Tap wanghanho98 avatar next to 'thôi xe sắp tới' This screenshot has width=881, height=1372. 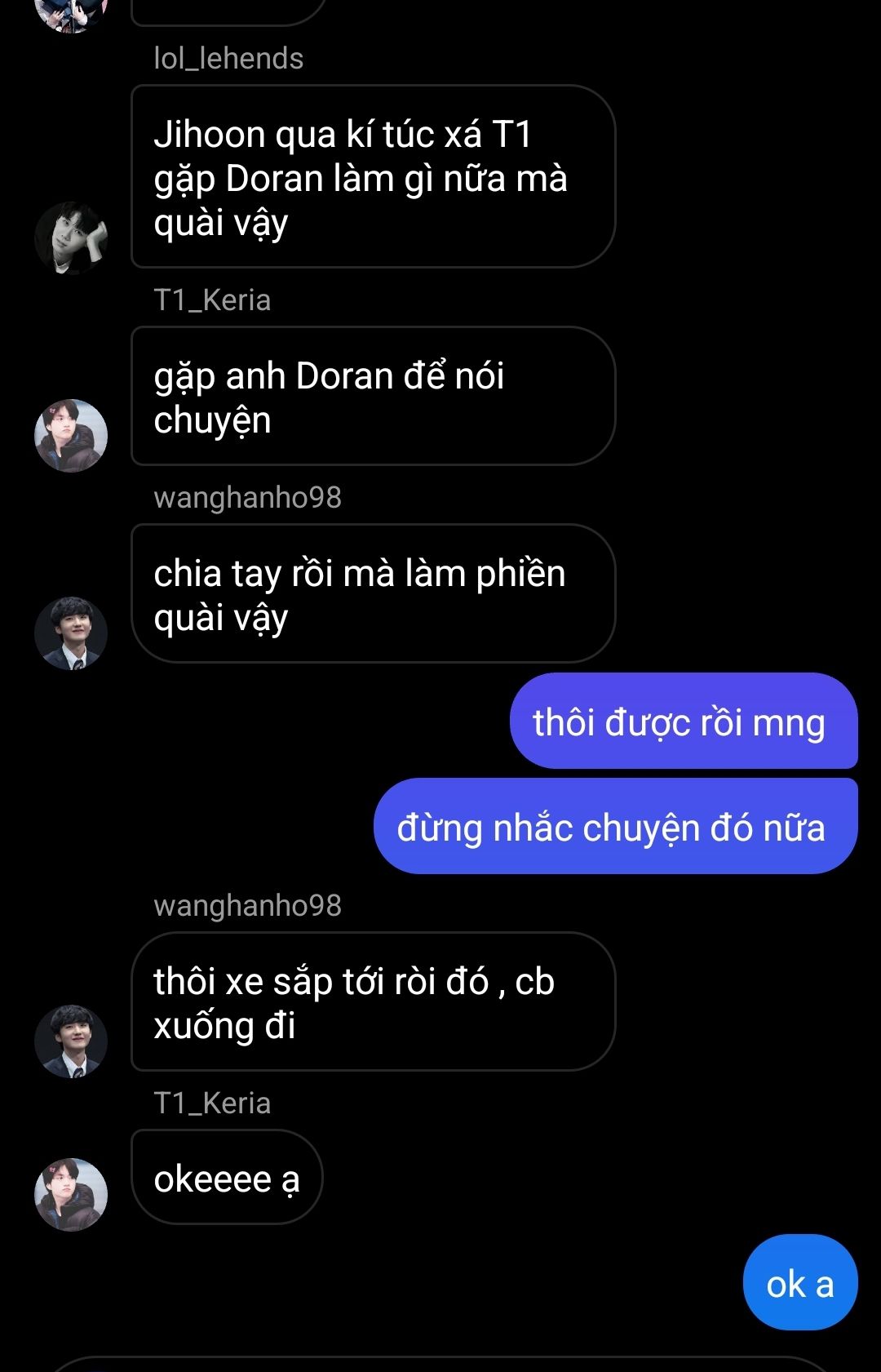[71, 1041]
